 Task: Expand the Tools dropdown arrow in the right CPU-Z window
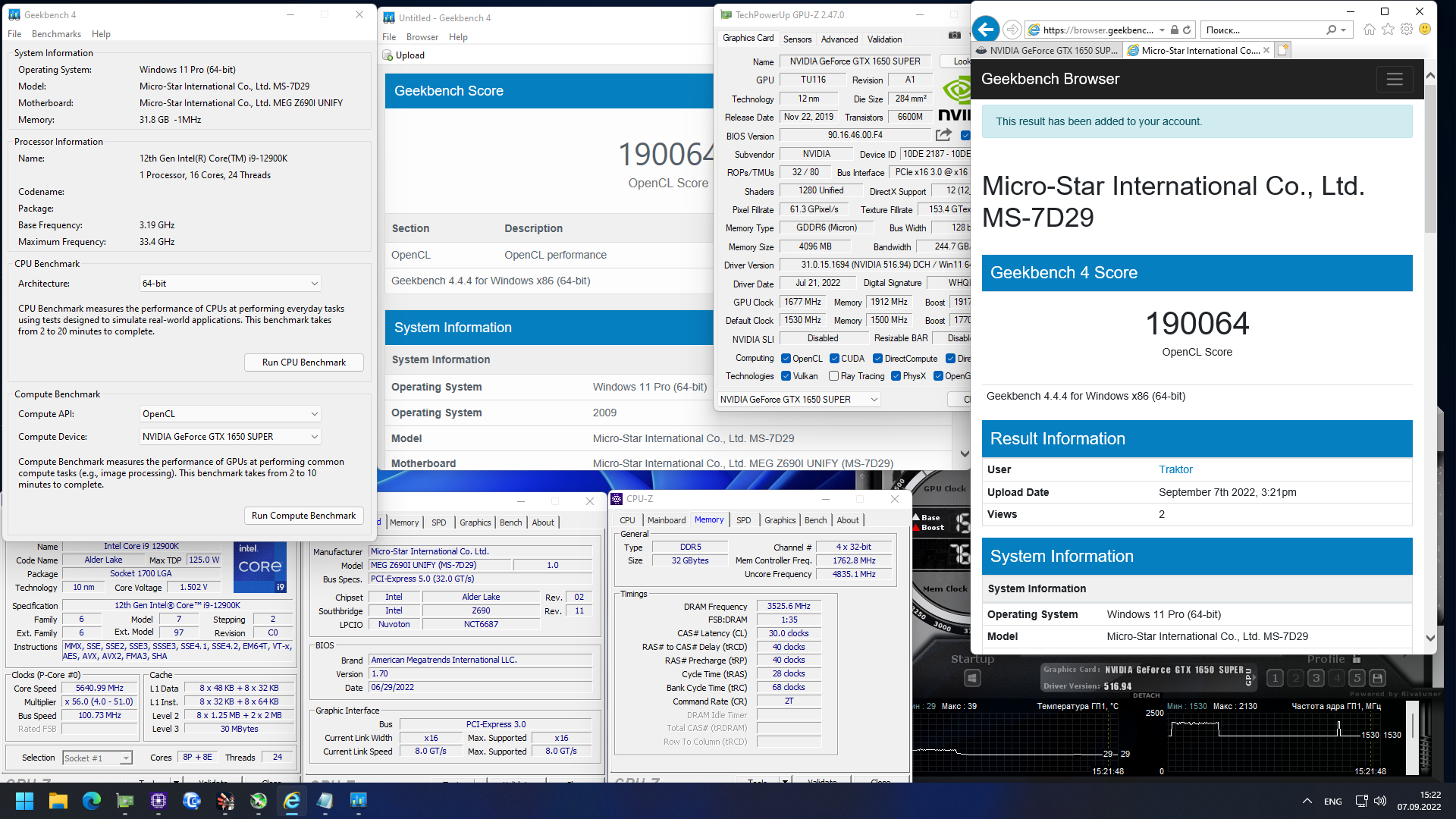pyautogui.click(x=785, y=780)
